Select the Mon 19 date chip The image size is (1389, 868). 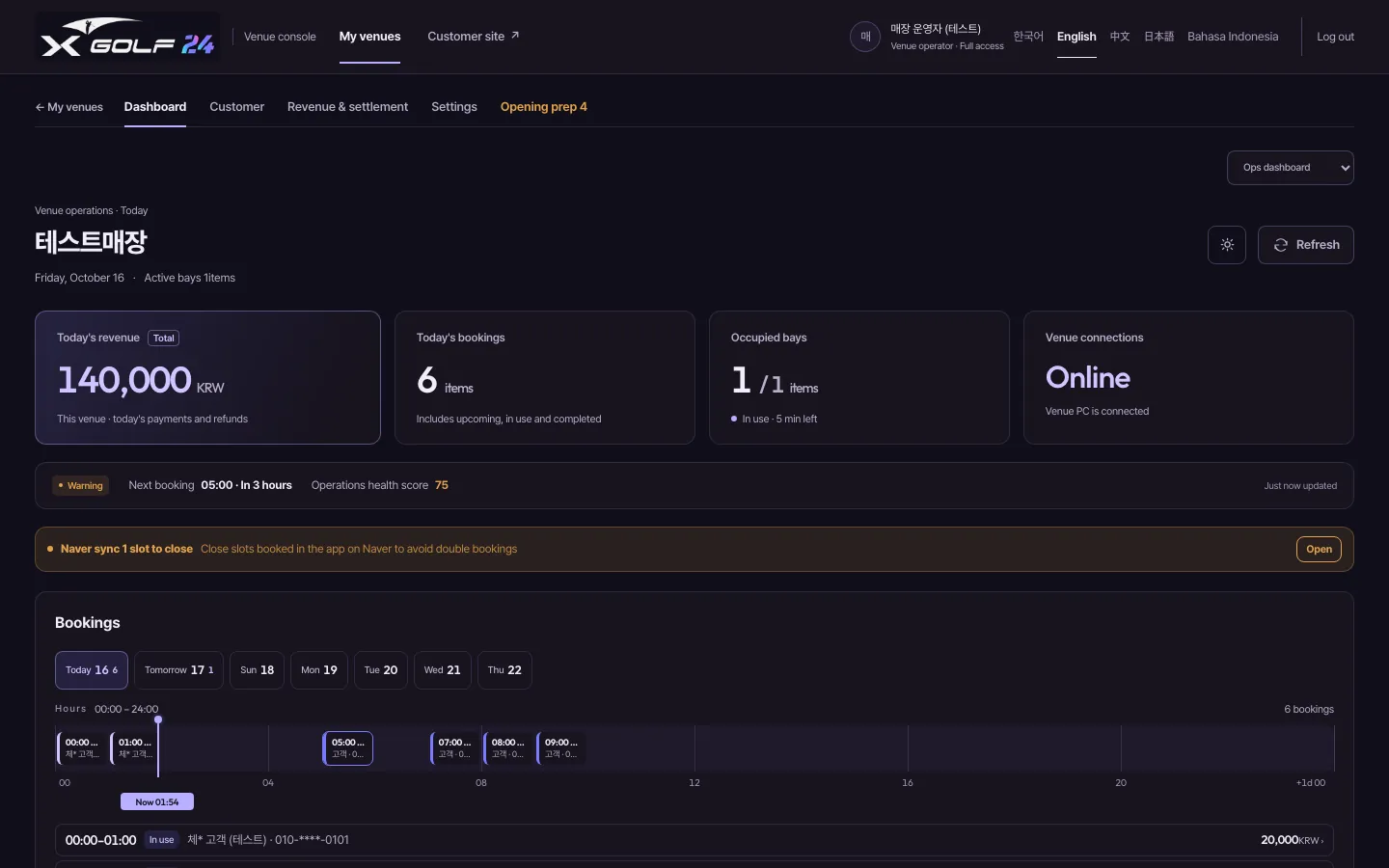point(319,670)
